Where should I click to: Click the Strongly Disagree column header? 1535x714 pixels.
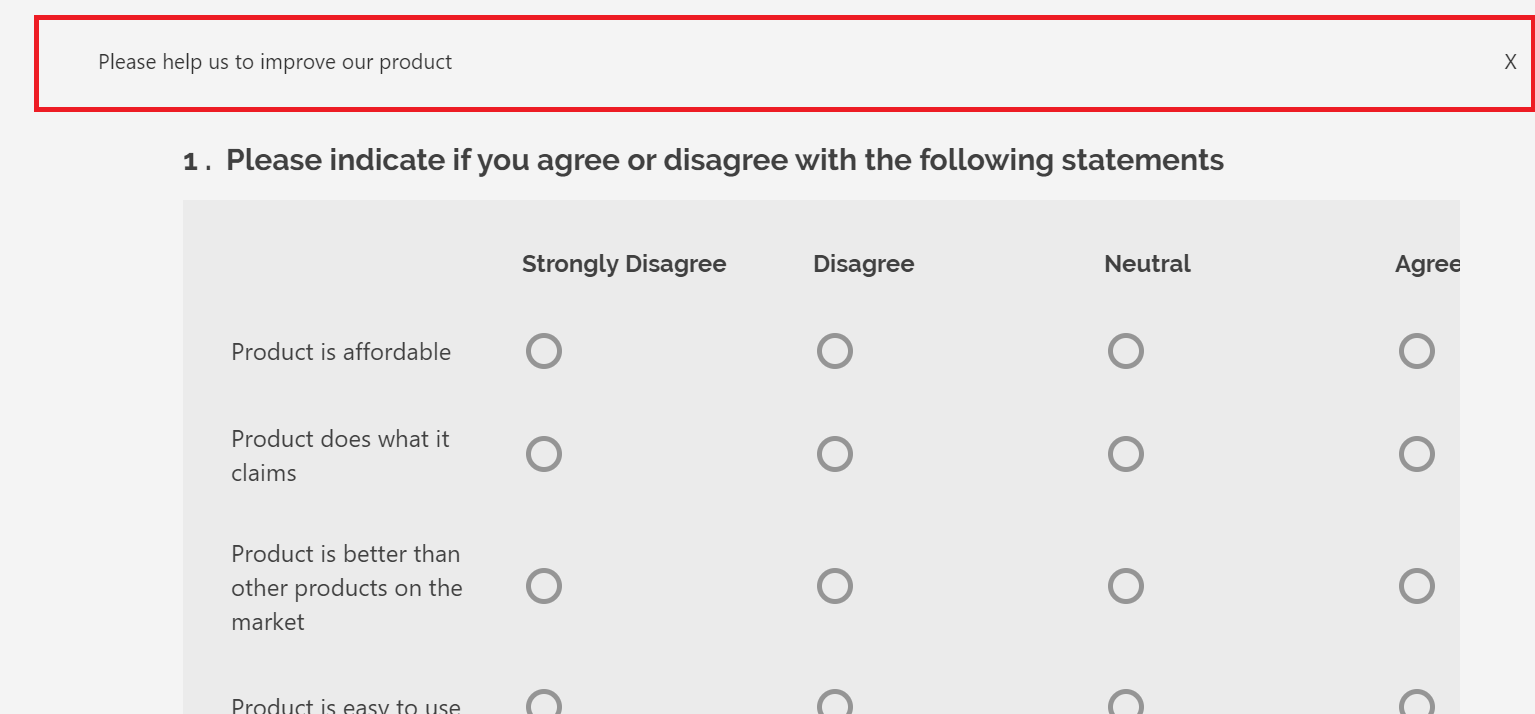(623, 263)
